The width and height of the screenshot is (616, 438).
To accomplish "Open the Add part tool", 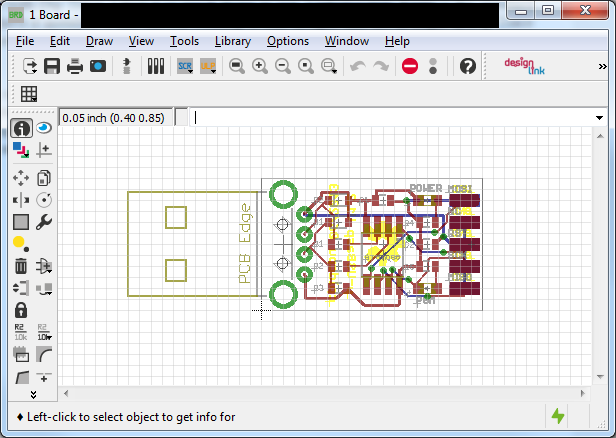I will [x=44, y=266].
